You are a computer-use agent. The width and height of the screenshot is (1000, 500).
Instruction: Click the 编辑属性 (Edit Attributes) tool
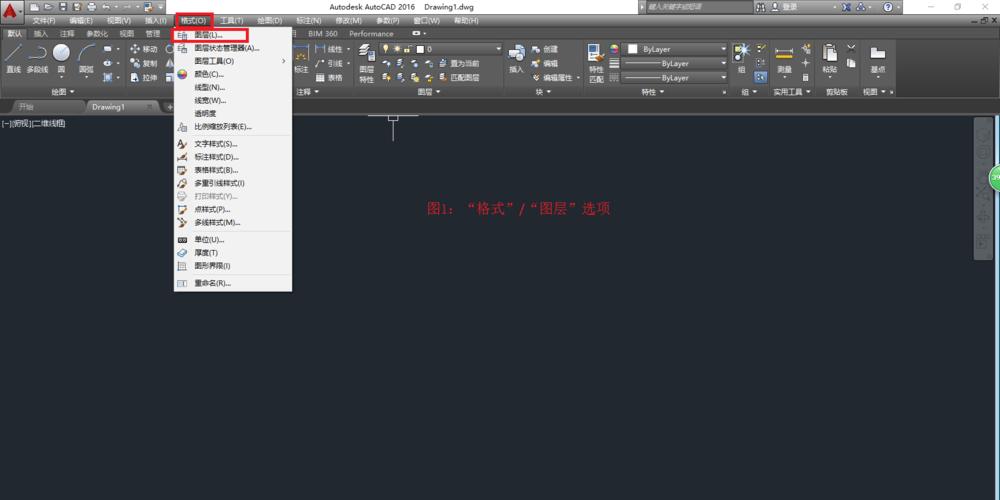tap(557, 77)
